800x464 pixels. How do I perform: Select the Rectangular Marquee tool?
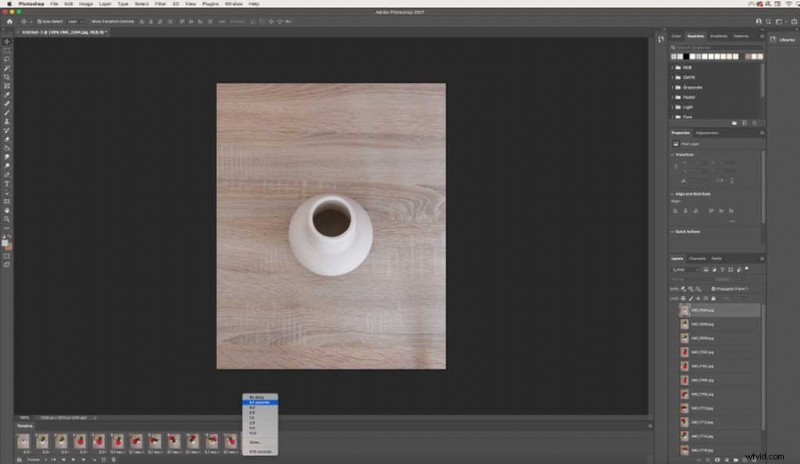7,51
